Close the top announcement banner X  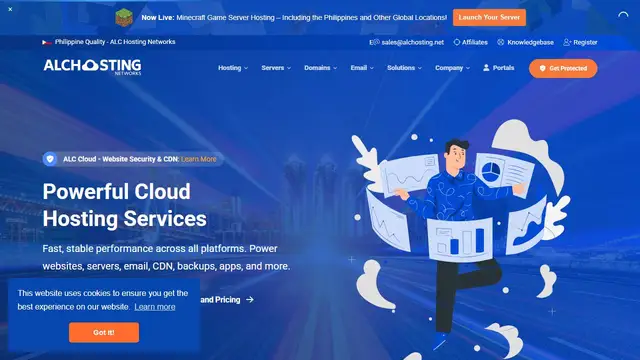(10, 9)
